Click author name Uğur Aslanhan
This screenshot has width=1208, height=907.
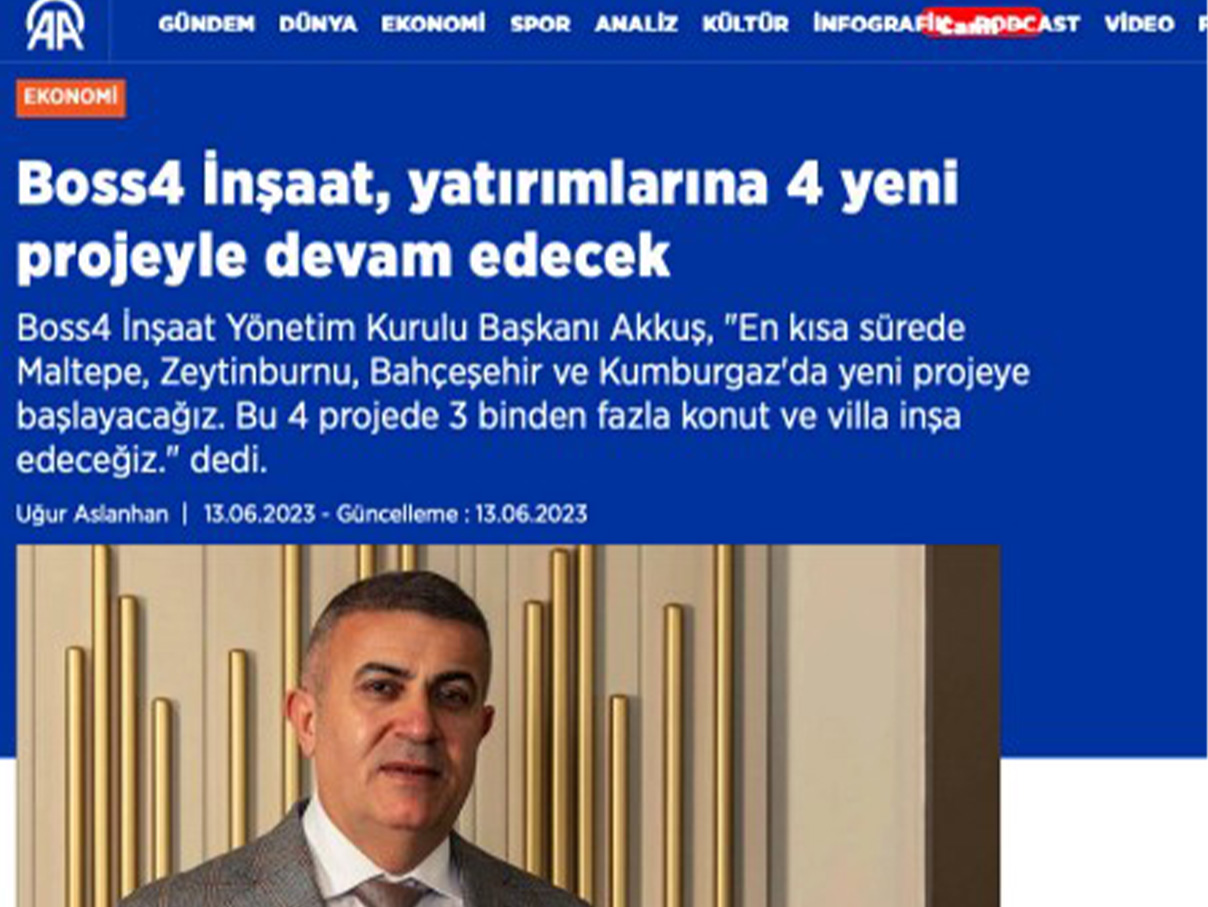click(x=92, y=515)
